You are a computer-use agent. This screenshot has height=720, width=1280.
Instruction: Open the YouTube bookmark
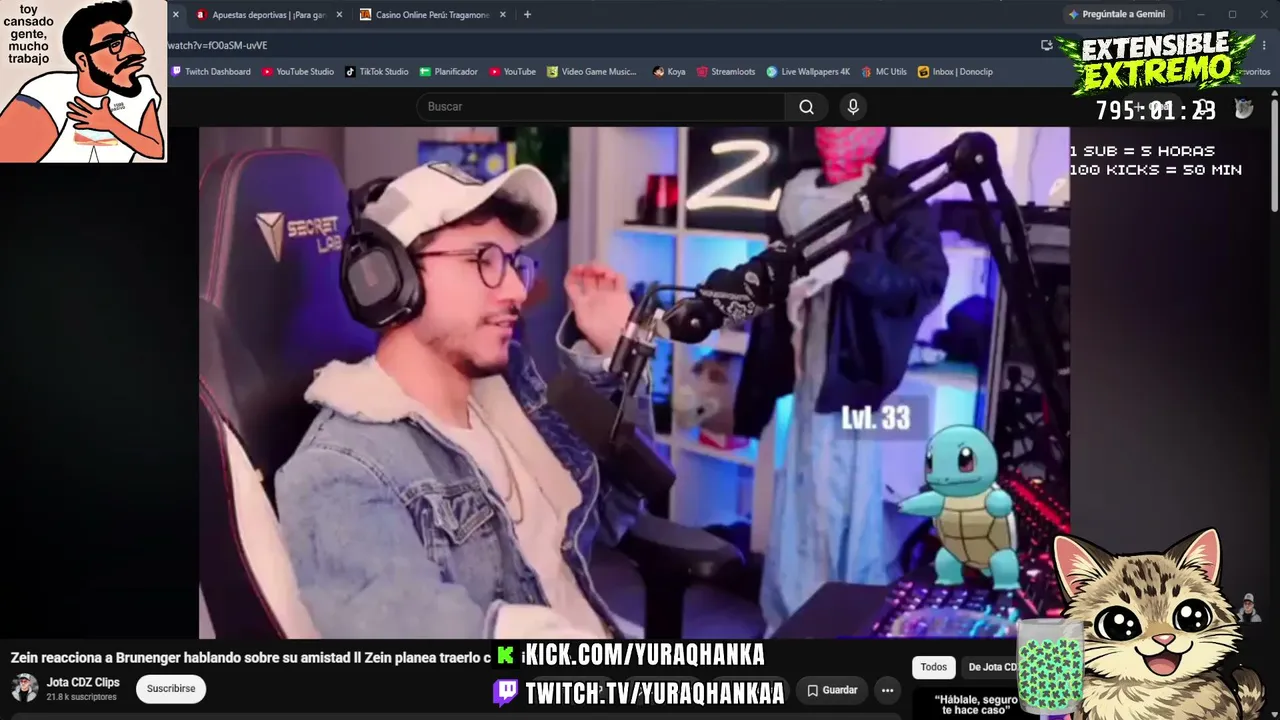coord(512,72)
